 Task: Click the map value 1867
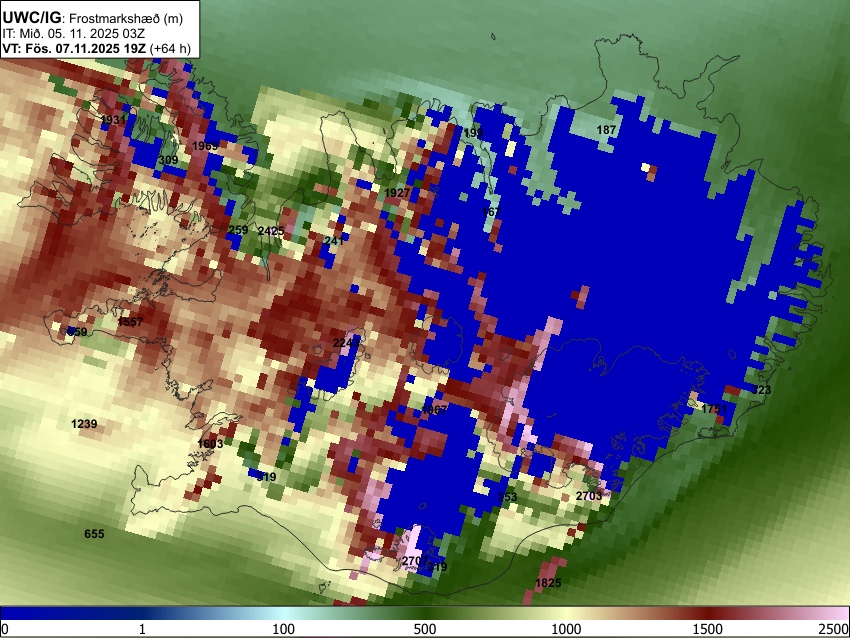point(434,410)
